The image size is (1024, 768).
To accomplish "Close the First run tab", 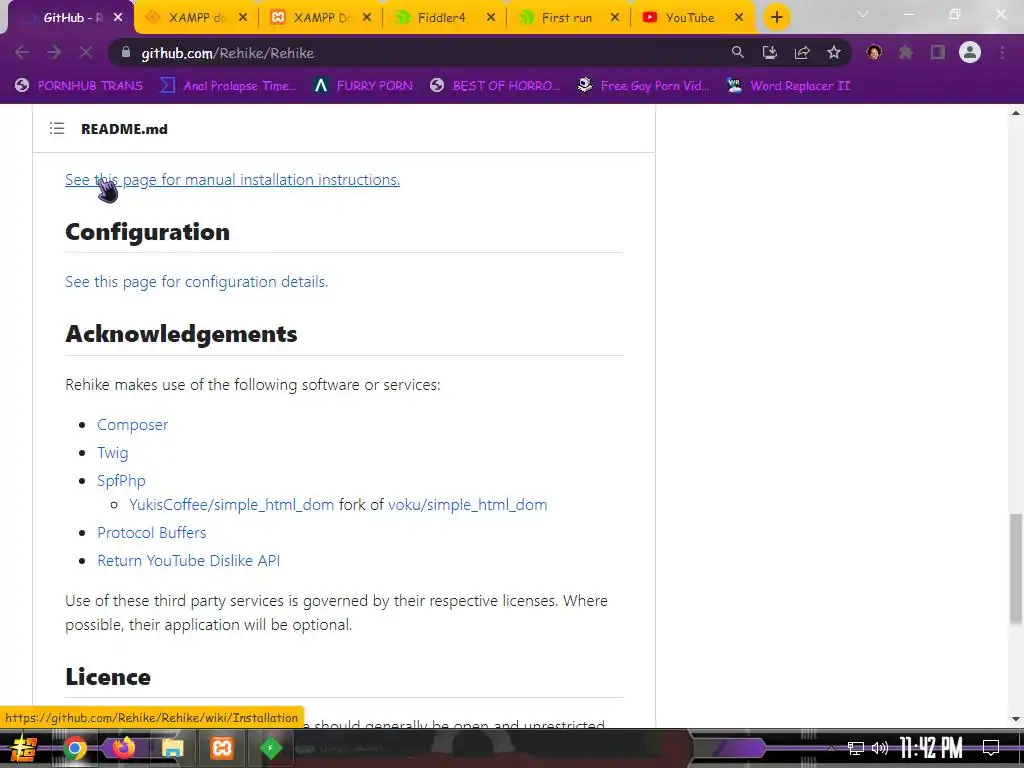I will [x=615, y=18].
